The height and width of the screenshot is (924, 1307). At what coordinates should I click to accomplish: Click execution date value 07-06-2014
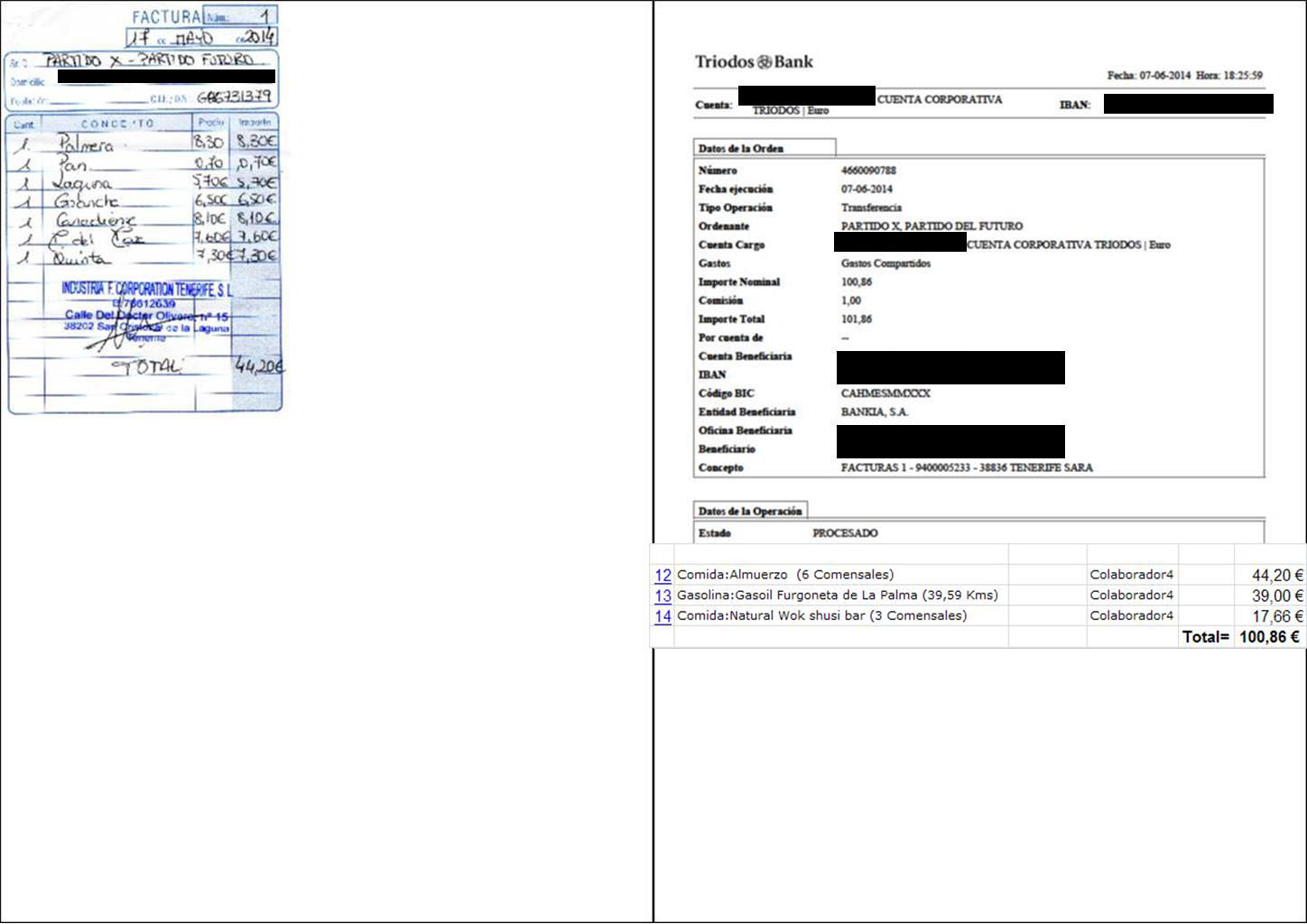867,189
